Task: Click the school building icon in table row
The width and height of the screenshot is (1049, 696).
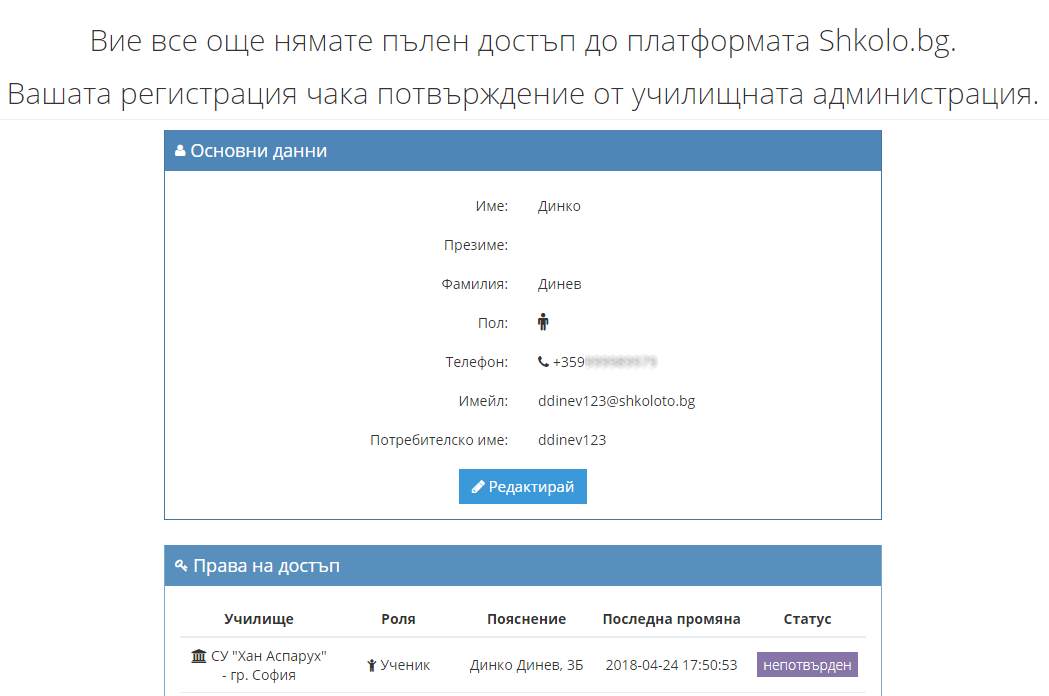Action: pos(199,655)
